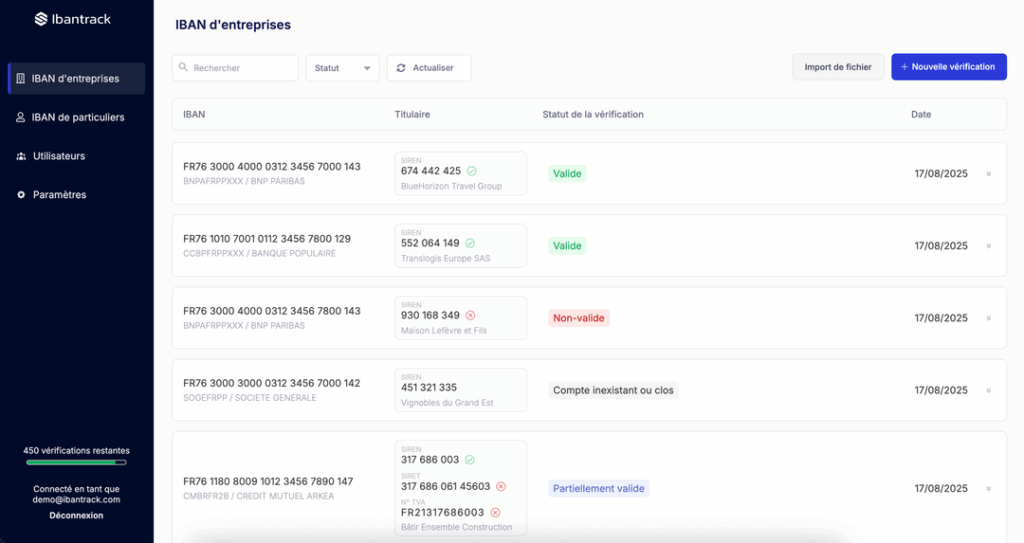Image resolution: width=1024 pixels, height=543 pixels.
Task: Click the person icon beside IBAN de particuliers
Action: pyautogui.click(x=21, y=117)
